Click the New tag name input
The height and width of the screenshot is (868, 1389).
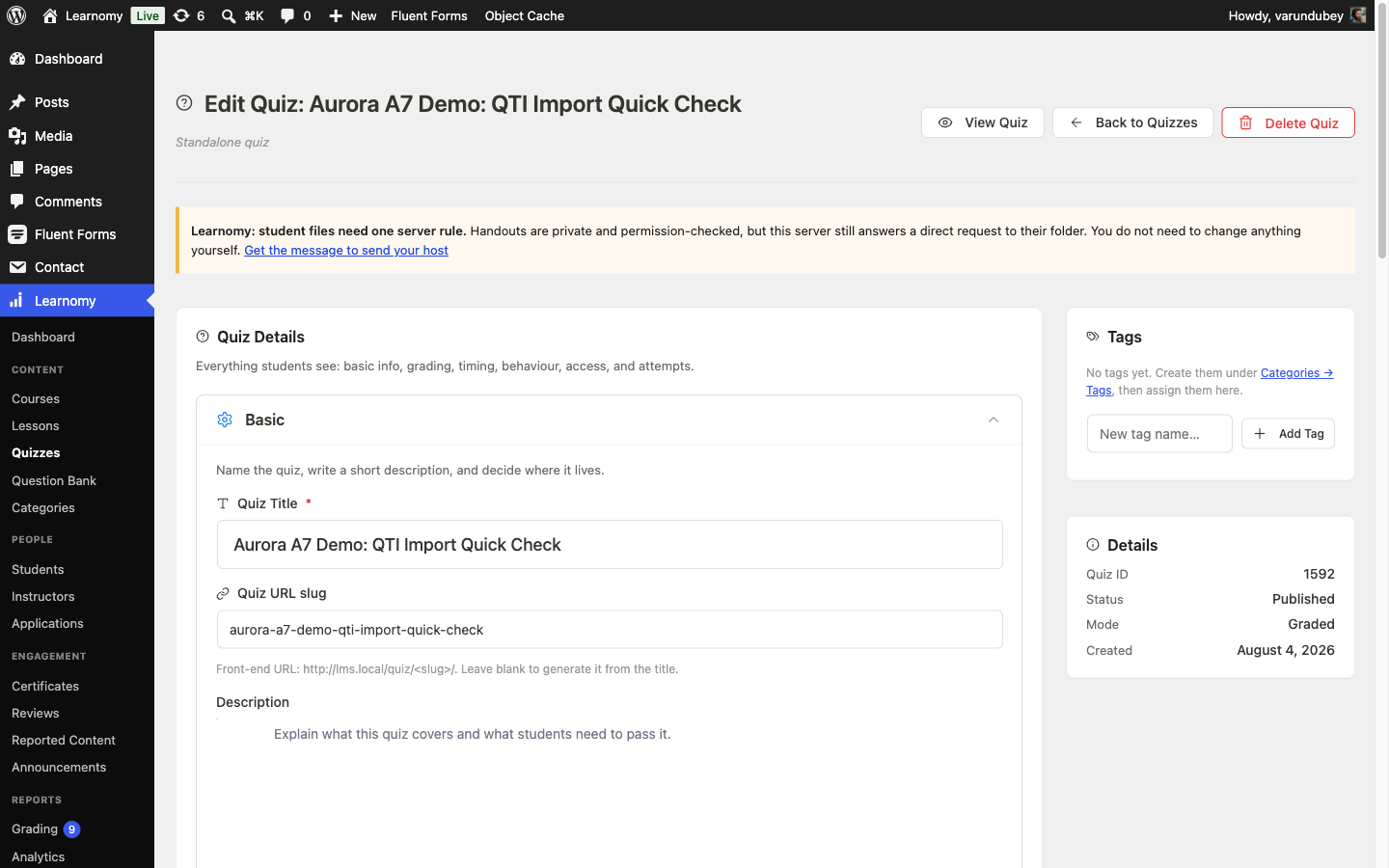[1159, 434]
